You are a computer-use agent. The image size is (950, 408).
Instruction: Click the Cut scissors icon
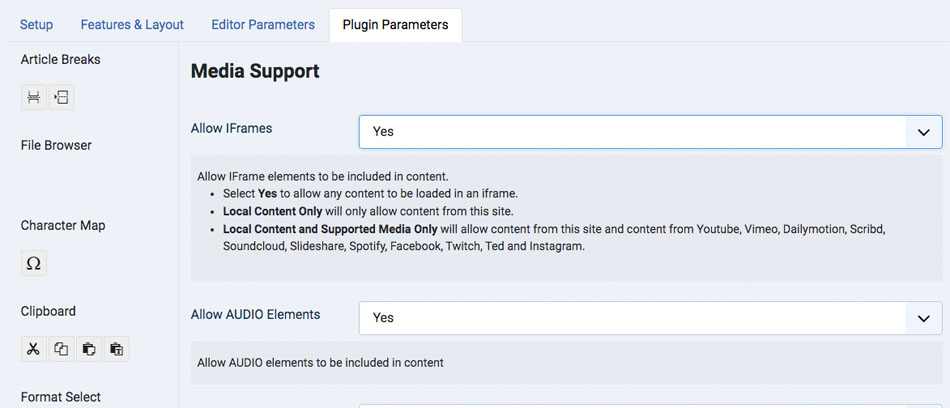[x=34, y=349]
